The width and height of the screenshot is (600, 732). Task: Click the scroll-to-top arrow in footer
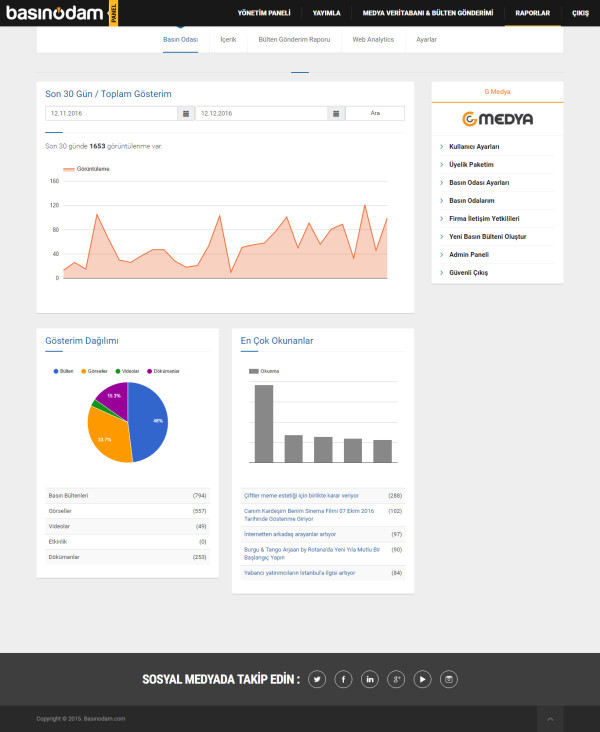pos(549,718)
